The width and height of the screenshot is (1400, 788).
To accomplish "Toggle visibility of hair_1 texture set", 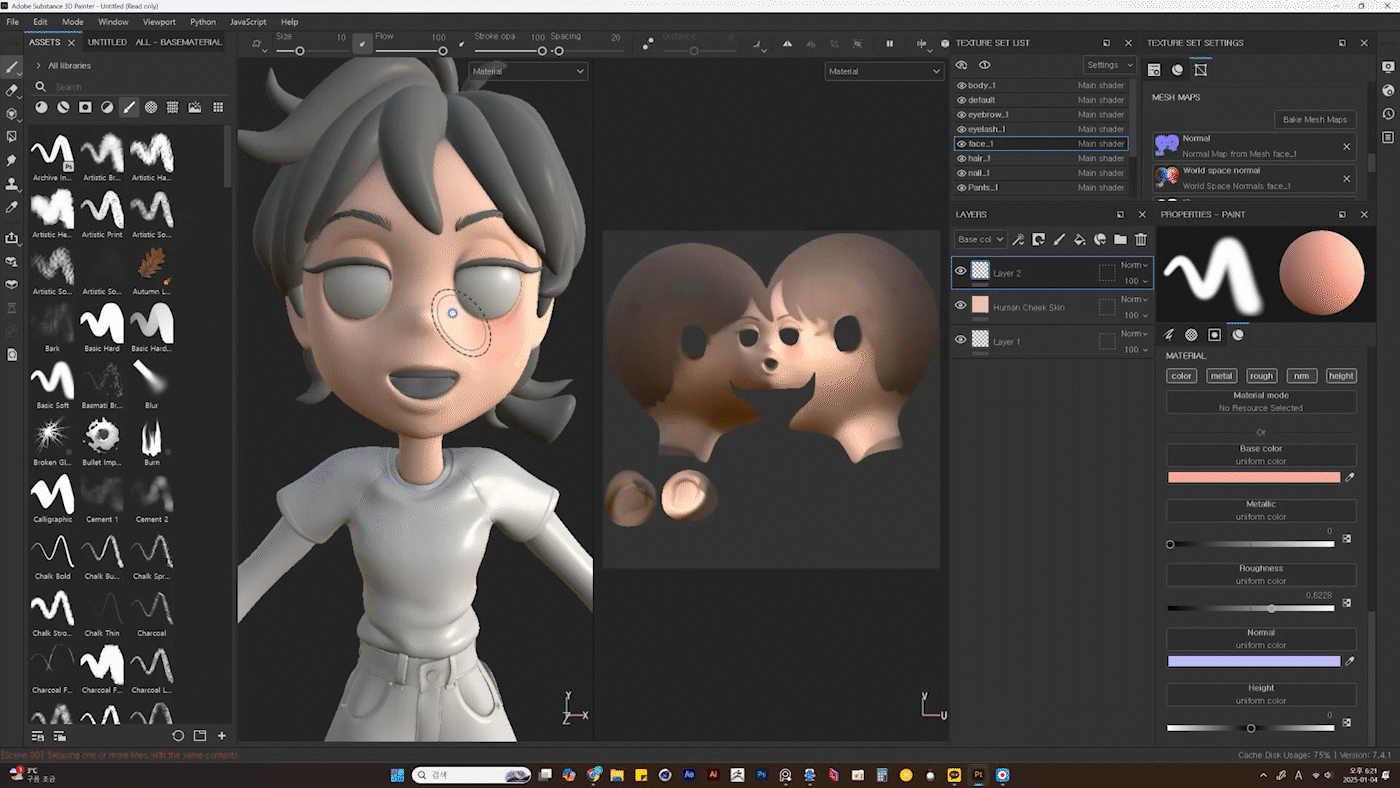I will tap(961, 158).
